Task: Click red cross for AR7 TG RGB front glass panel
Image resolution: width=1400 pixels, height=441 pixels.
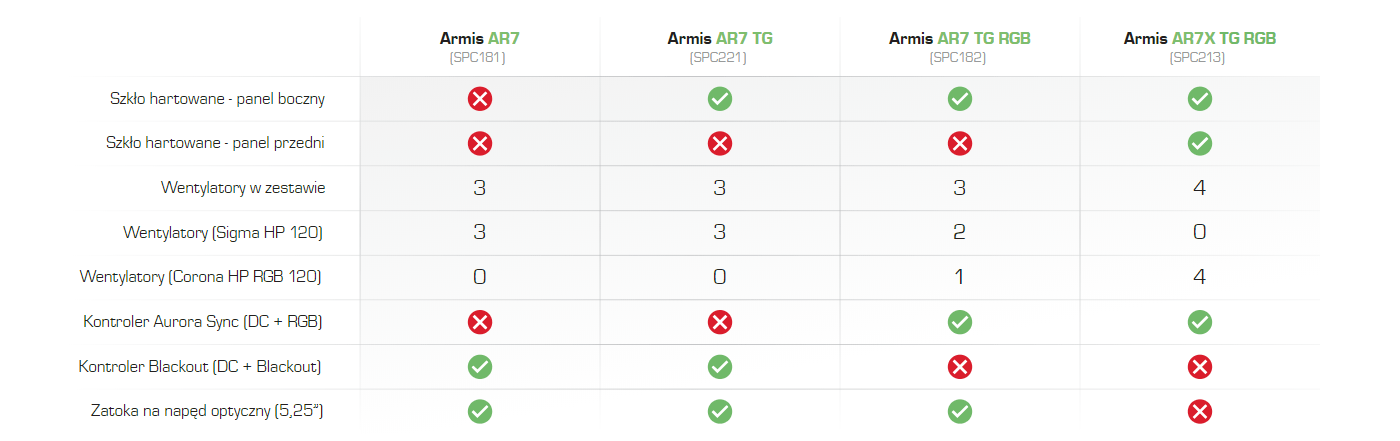Action: click(x=960, y=143)
